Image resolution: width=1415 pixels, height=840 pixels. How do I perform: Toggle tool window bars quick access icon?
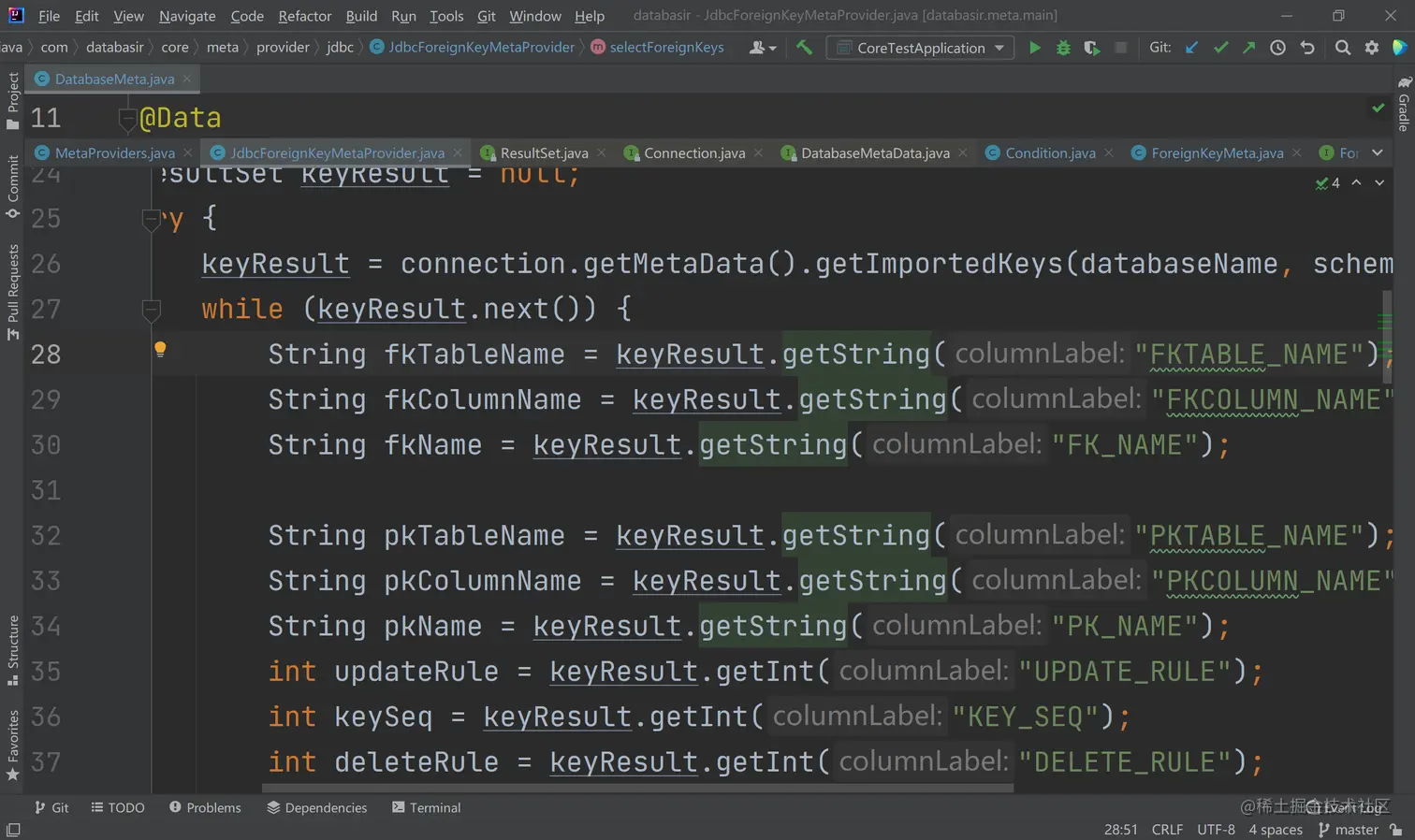pyautogui.click(x=13, y=830)
